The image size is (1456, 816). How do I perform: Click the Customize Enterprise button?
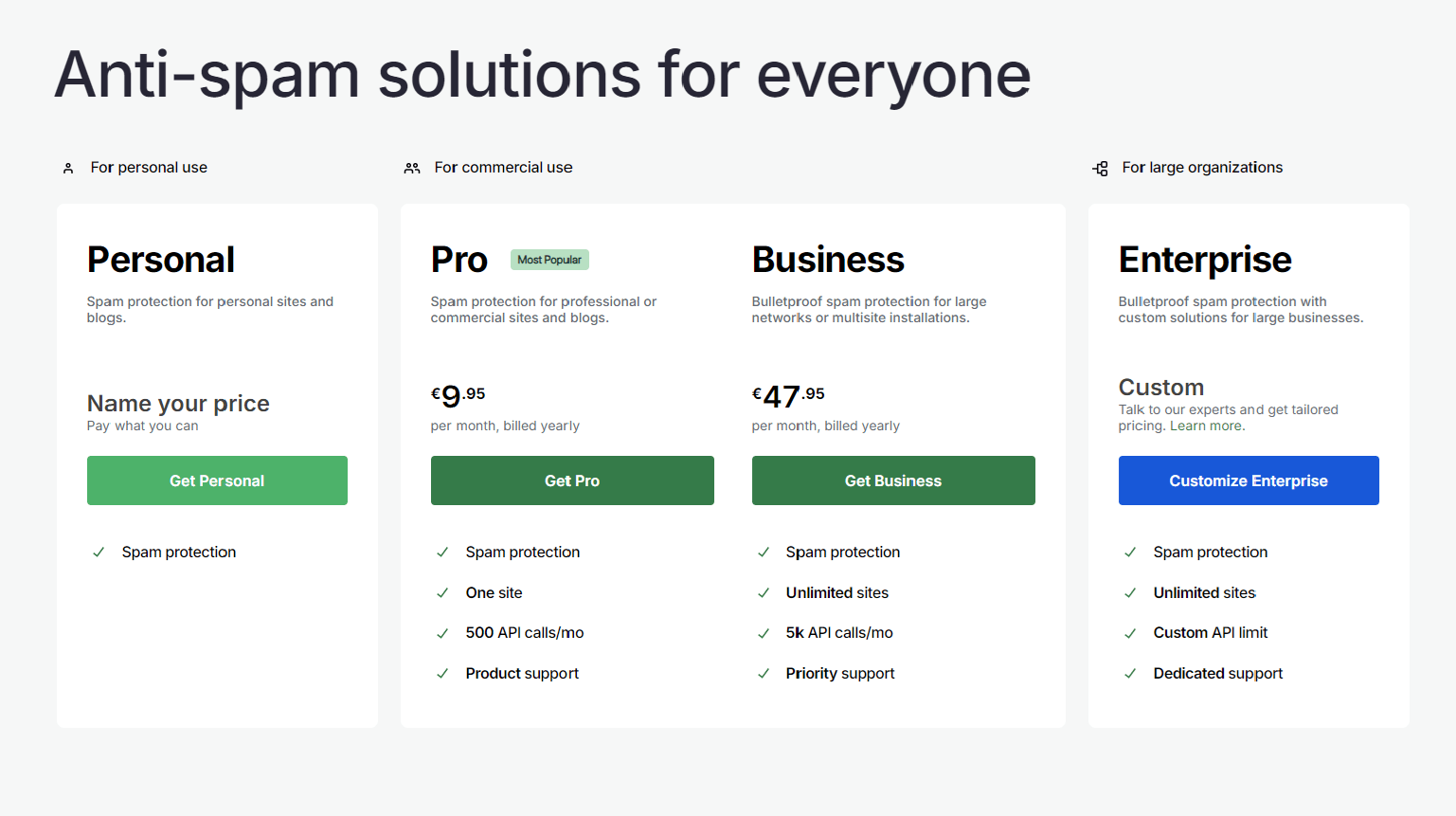(x=1248, y=481)
